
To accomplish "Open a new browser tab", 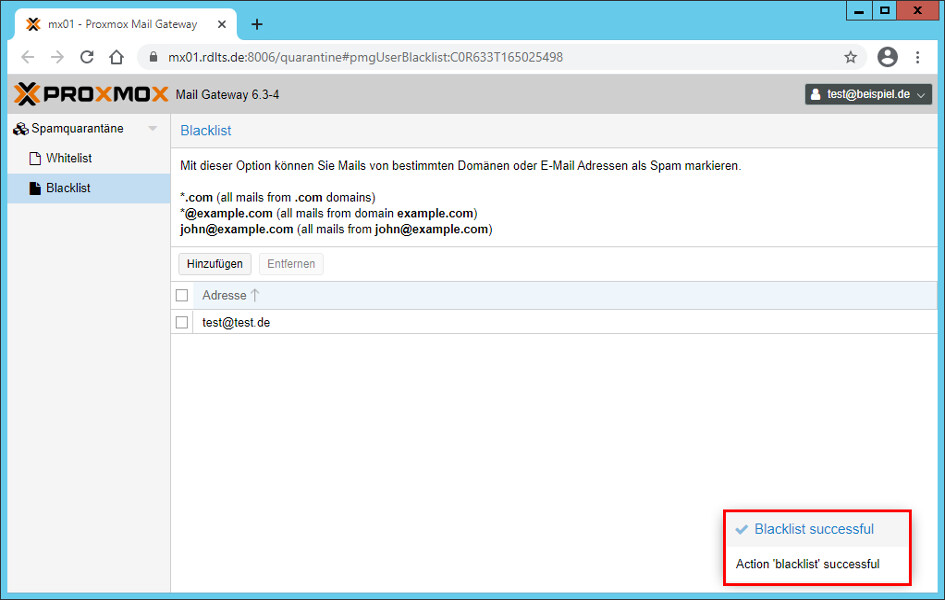I will [257, 24].
